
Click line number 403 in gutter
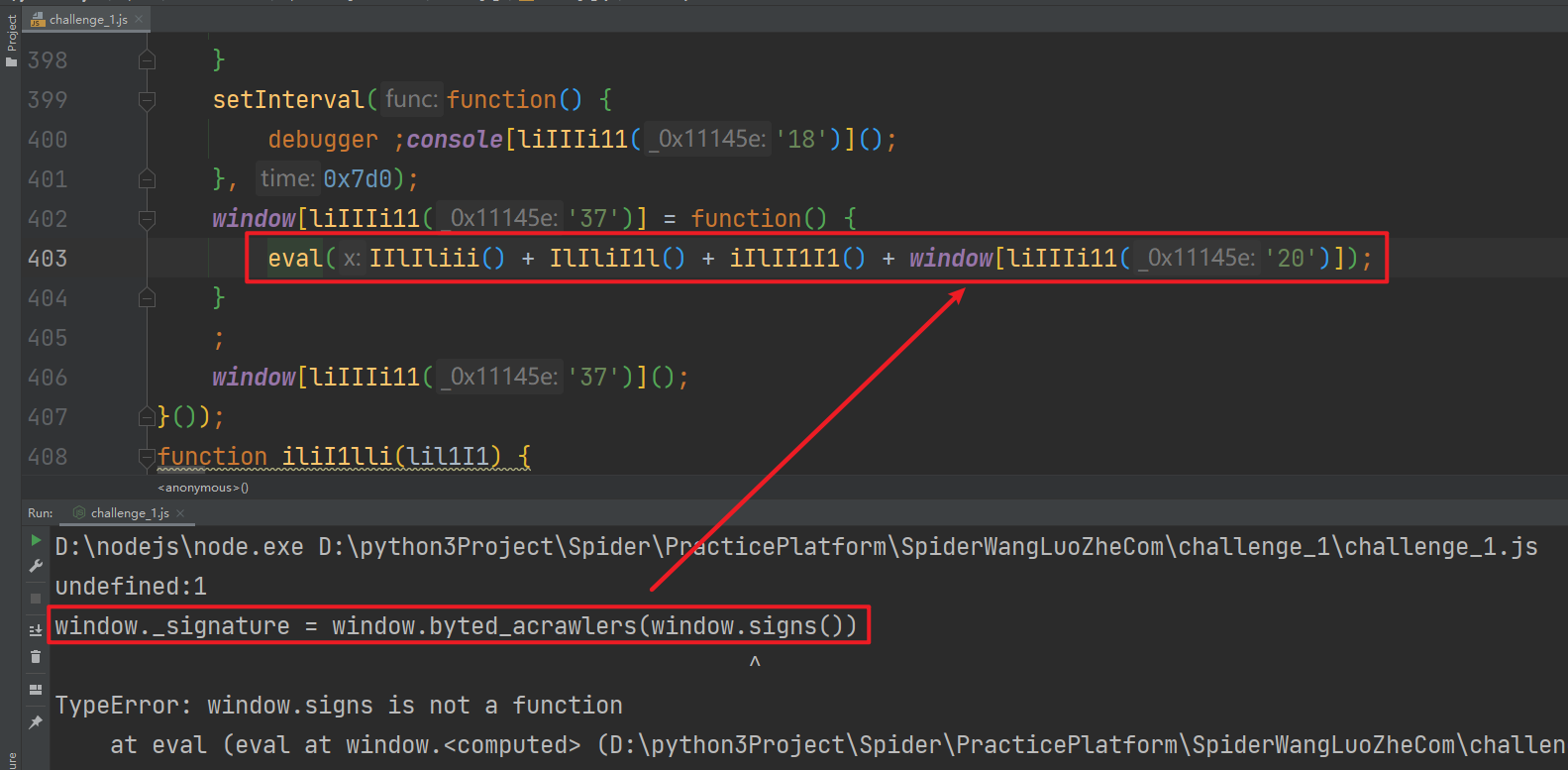(x=48, y=259)
